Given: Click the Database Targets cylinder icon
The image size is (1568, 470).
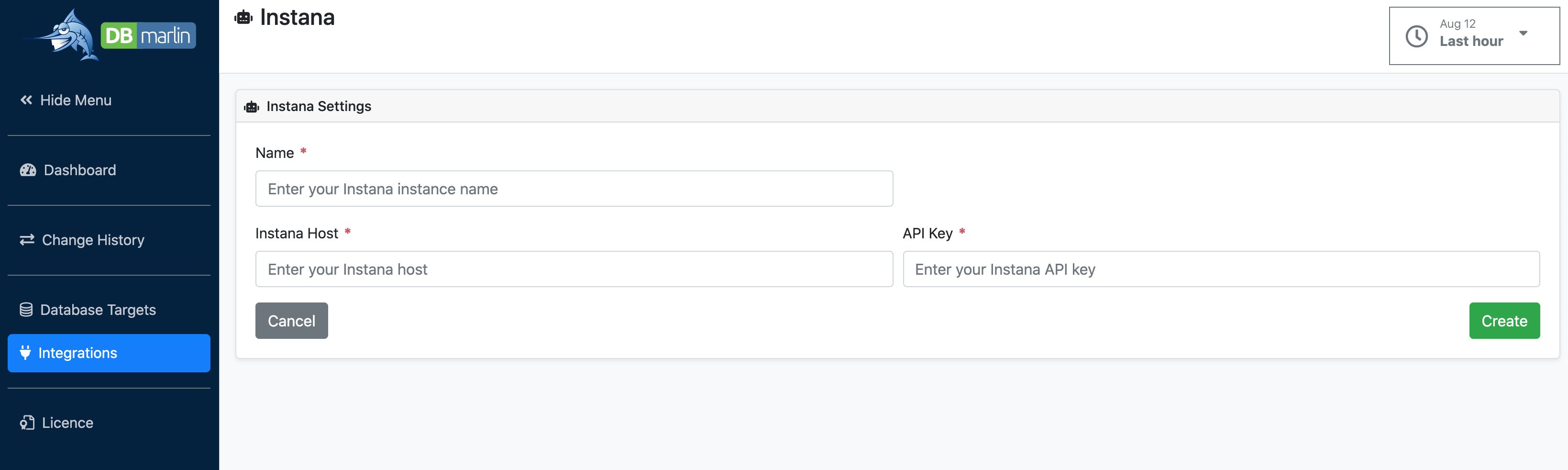Looking at the screenshot, I should [26, 310].
